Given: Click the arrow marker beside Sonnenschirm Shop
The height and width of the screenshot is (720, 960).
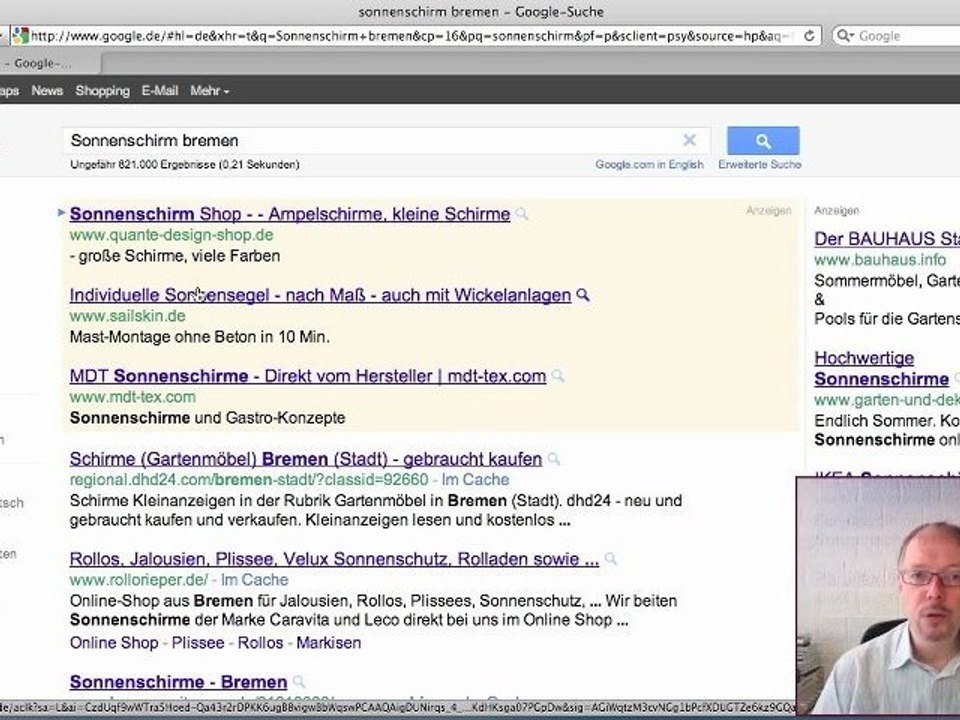Looking at the screenshot, I should (61, 212).
